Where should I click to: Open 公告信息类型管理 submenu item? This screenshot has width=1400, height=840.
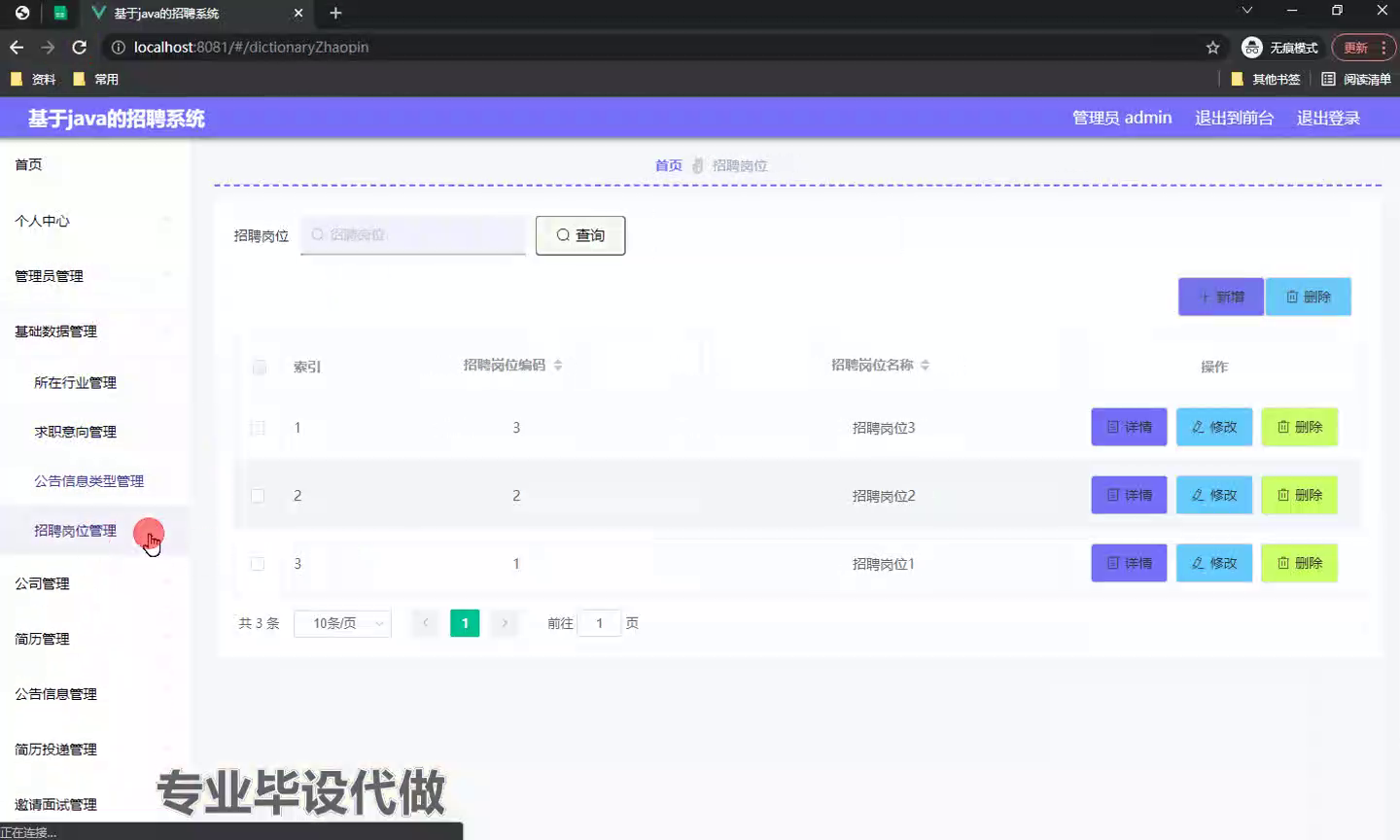(94, 481)
